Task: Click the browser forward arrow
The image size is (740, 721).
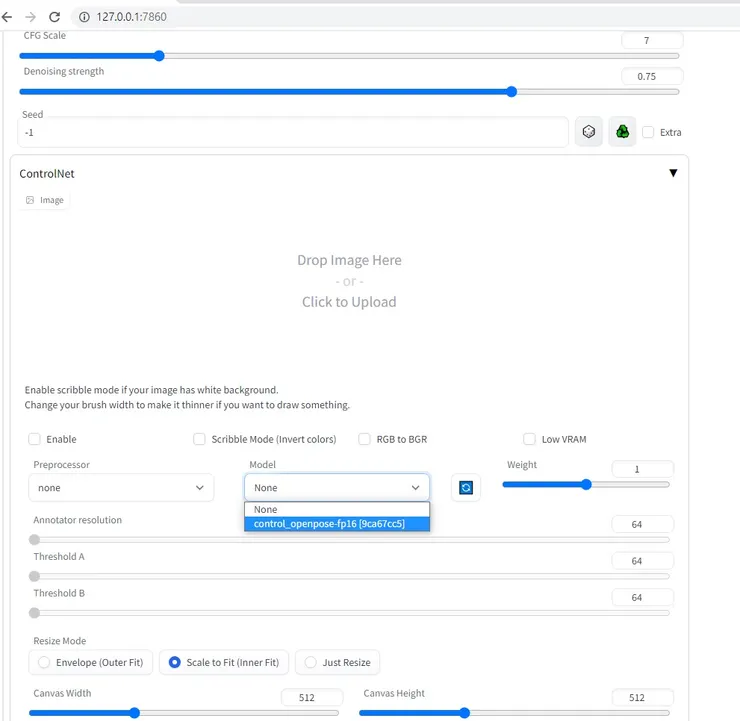Action: [31, 17]
